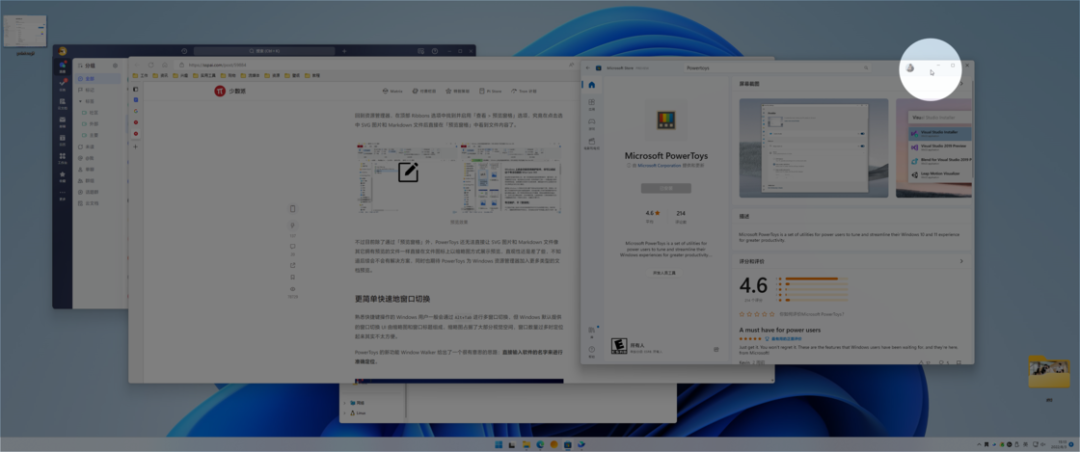Click the Store search magnifier icon
The height and width of the screenshot is (452, 1080).
tap(866, 68)
